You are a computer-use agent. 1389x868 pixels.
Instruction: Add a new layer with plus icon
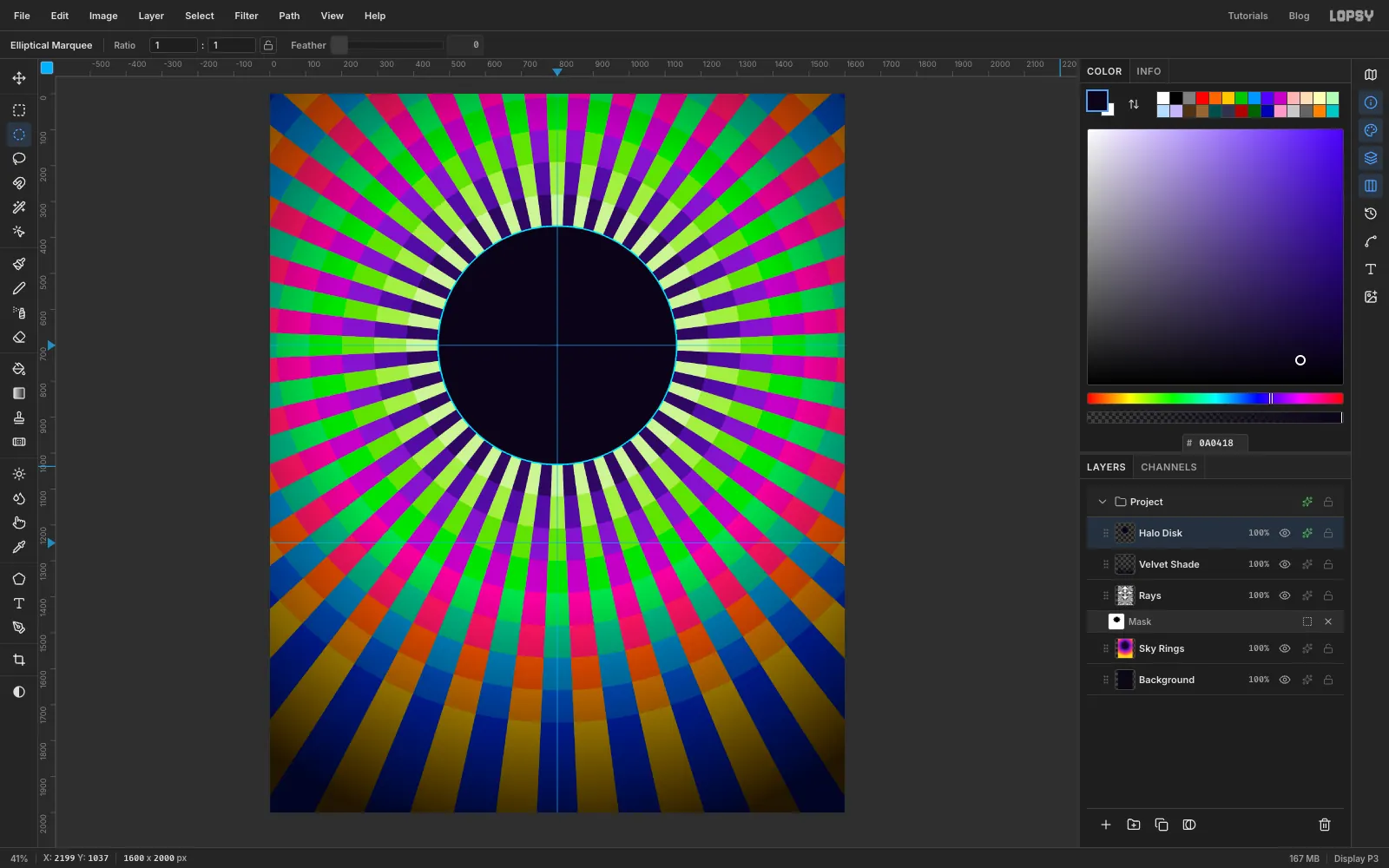(x=1106, y=825)
